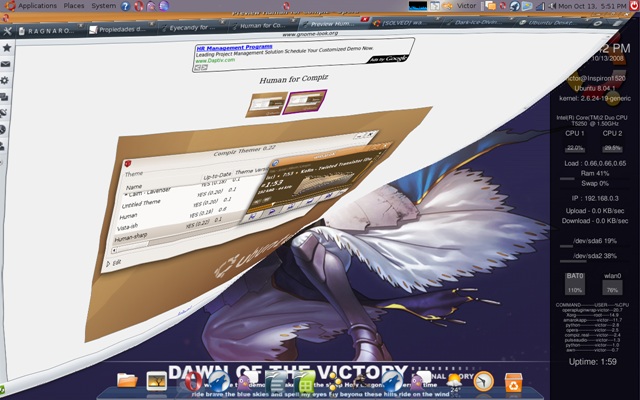Open the Applications menu in the top panel
The image size is (640, 400).
pyautogui.click(x=31, y=6)
